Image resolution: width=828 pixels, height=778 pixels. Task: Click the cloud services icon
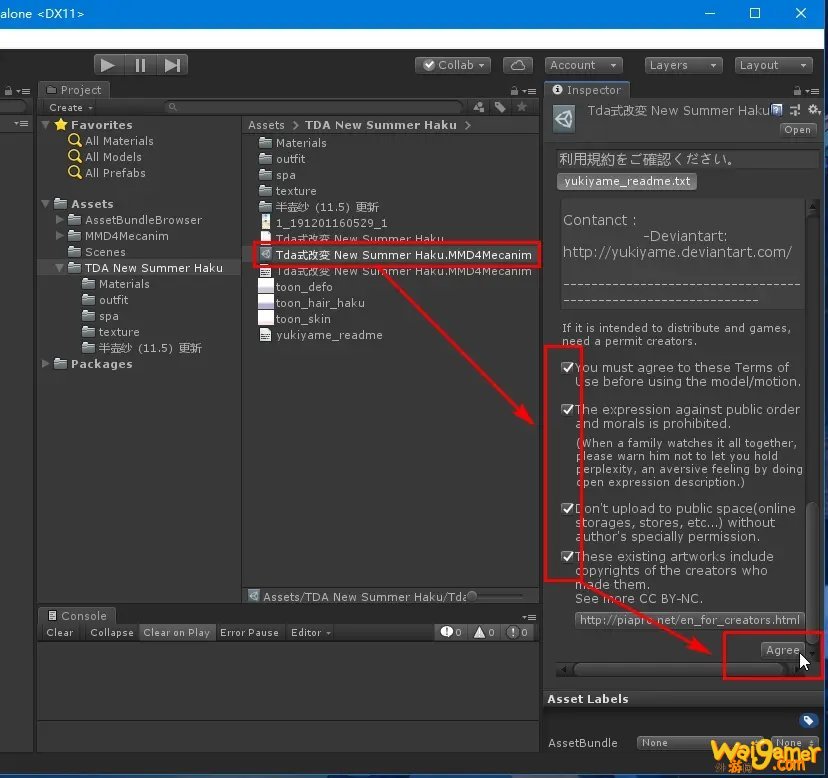pyautogui.click(x=518, y=65)
